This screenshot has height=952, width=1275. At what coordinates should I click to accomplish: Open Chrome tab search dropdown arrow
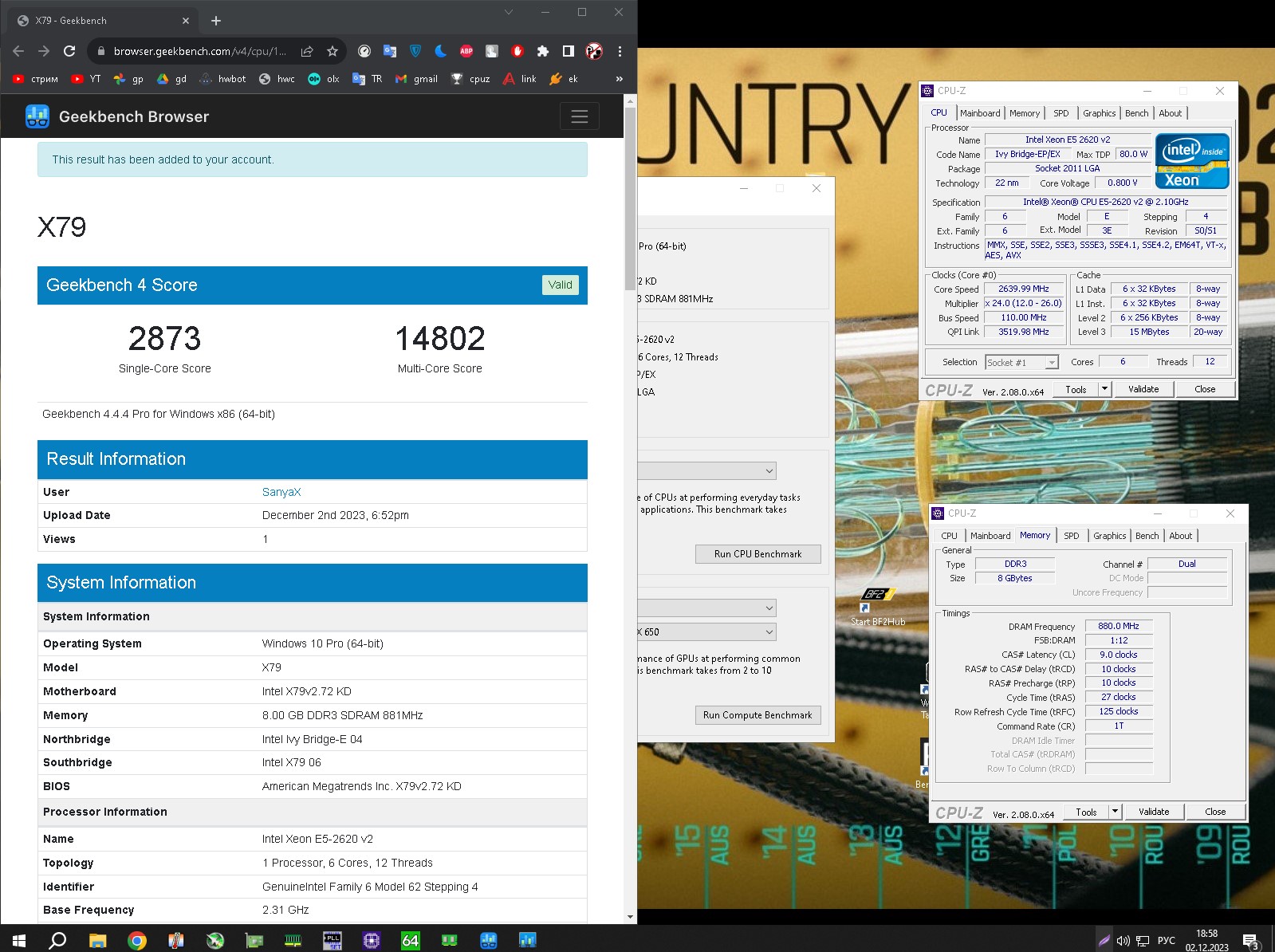pyautogui.click(x=509, y=12)
